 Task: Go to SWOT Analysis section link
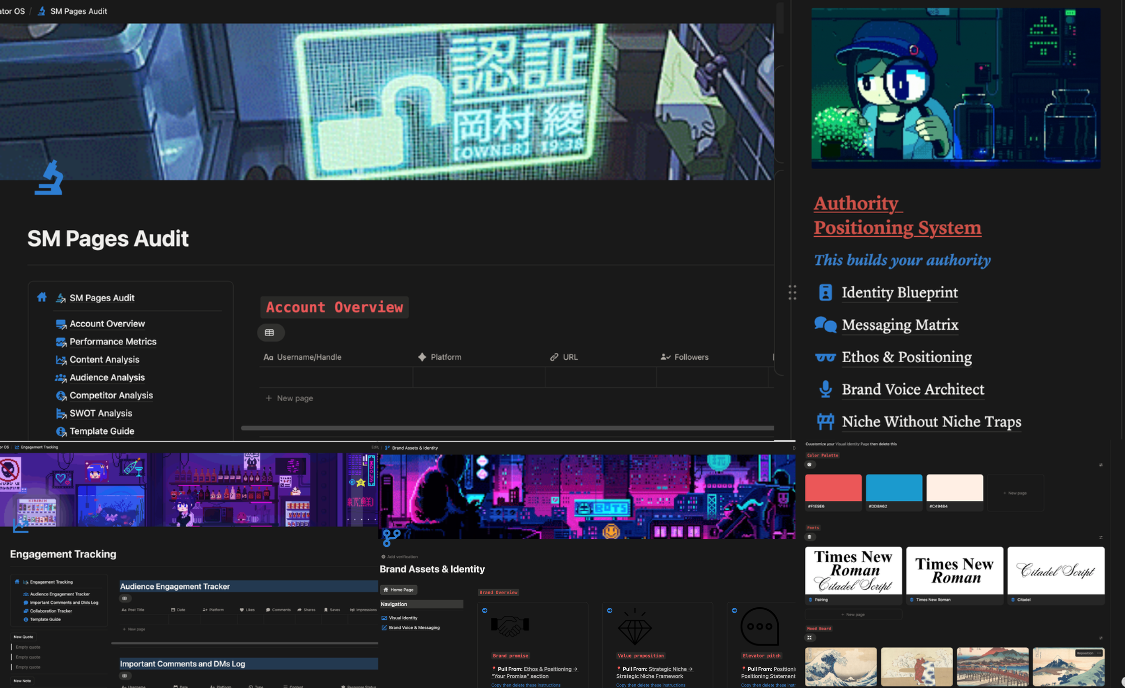point(100,413)
